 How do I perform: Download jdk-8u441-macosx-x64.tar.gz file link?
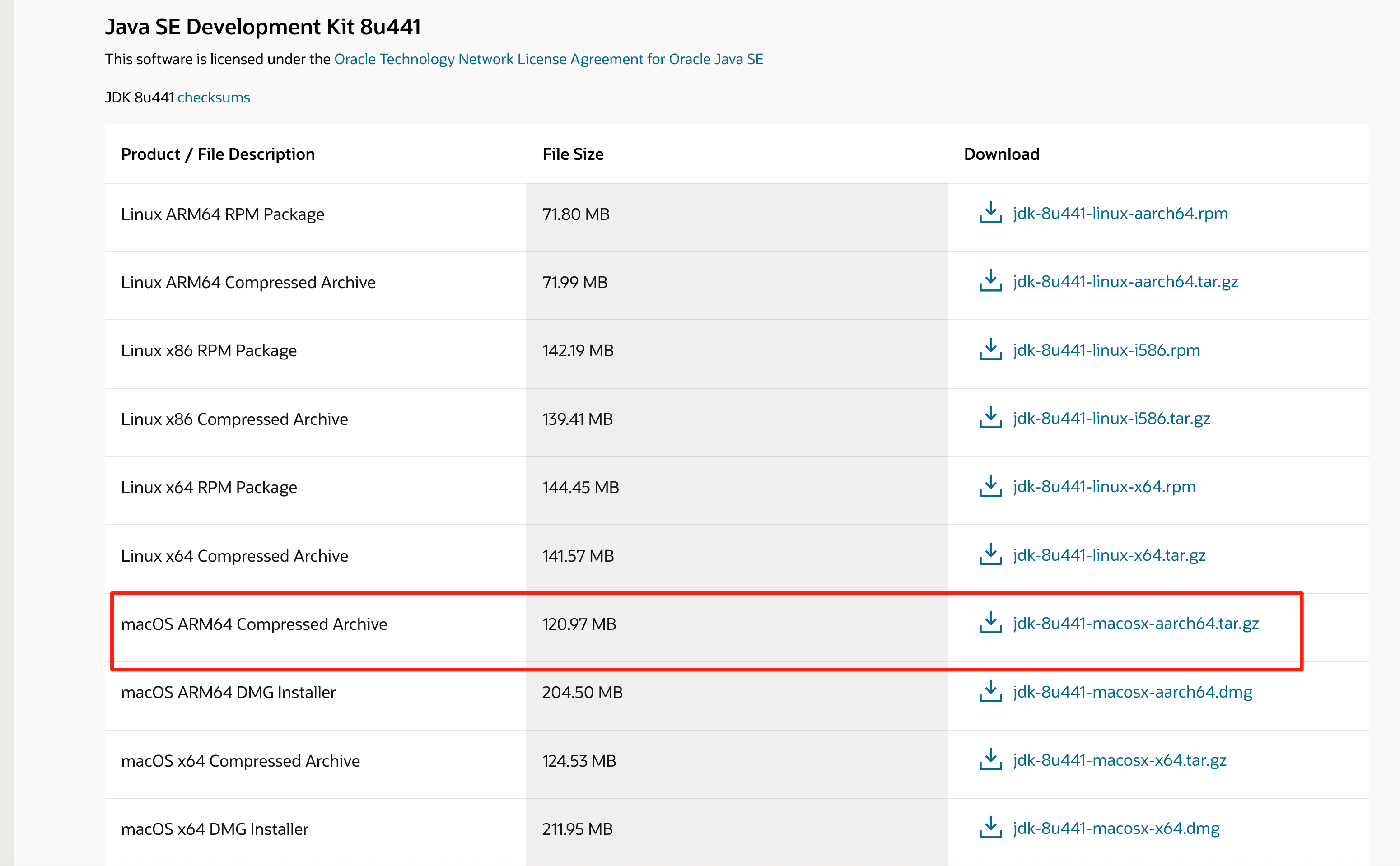tap(1119, 760)
